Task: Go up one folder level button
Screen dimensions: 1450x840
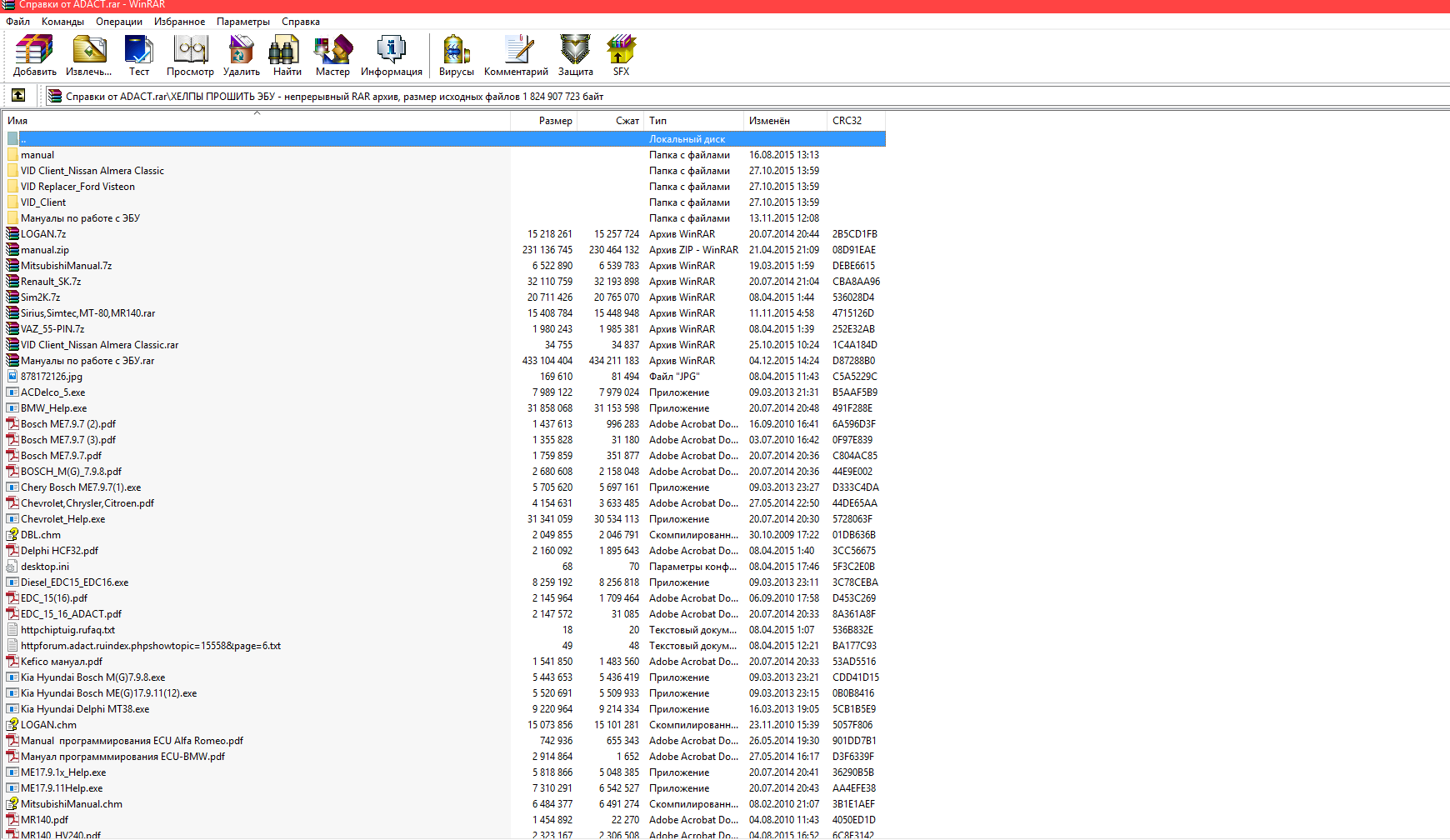Action: point(18,95)
